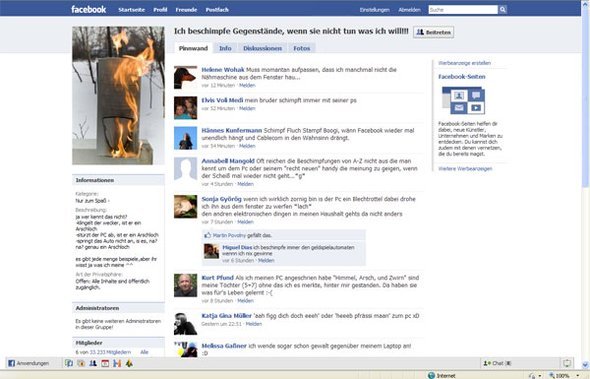590x379 pixels.
Task: Click the facebook logo
Action: coord(88,9)
